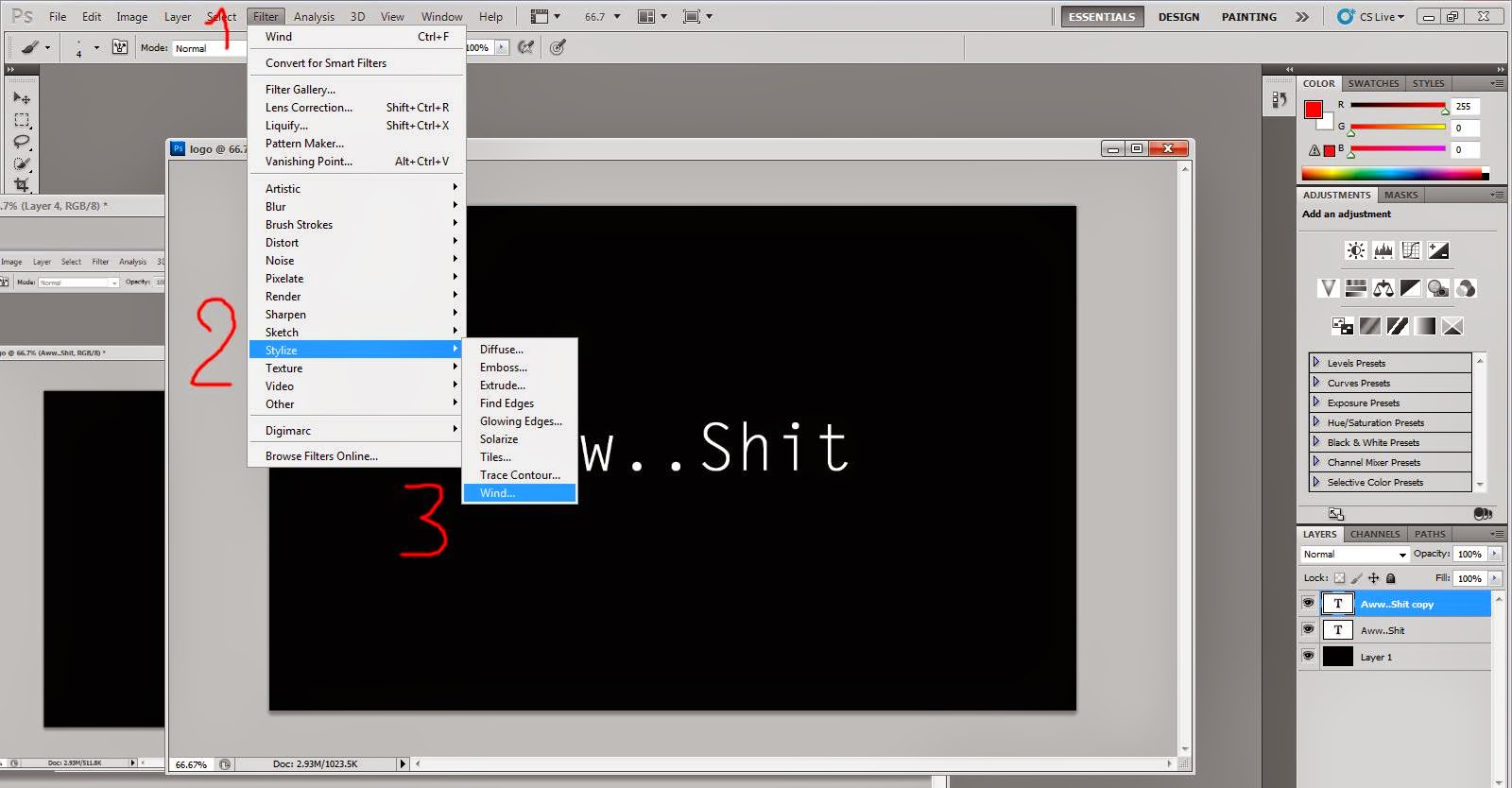This screenshot has height=788, width=1512.
Task: Open the Image menu
Action: tap(131, 17)
